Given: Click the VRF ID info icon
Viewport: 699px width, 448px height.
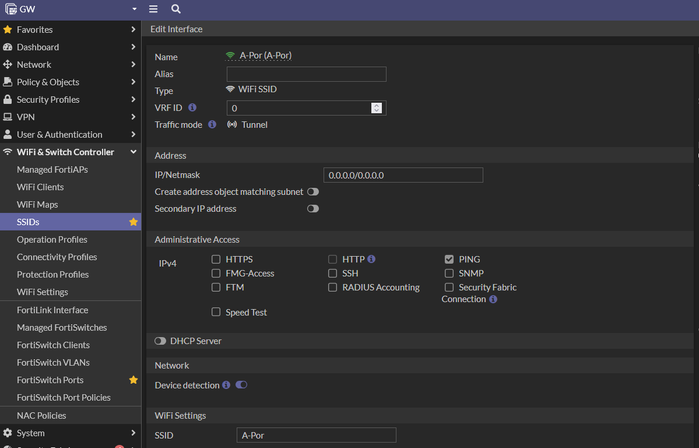Looking at the screenshot, I should pos(192,107).
